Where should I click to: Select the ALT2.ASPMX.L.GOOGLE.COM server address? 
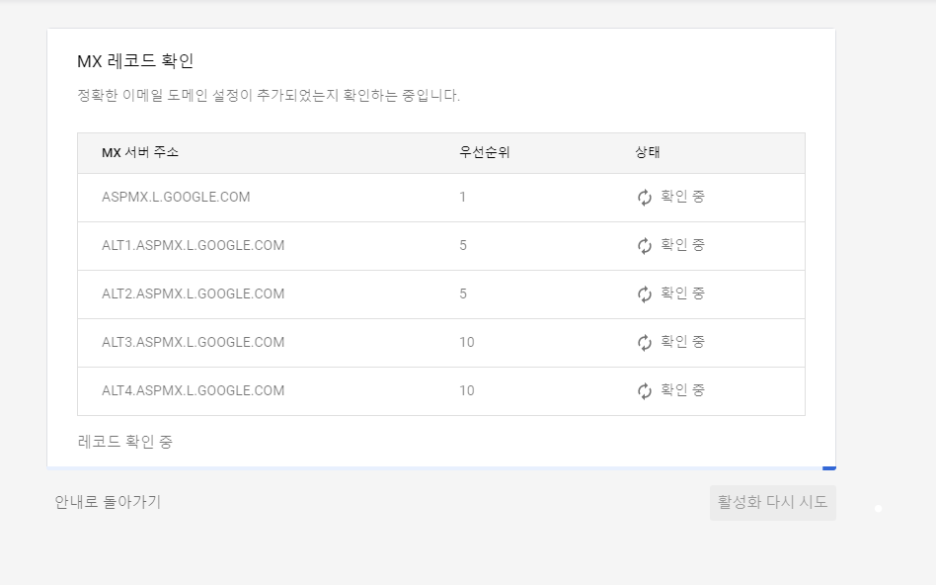click(193, 294)
